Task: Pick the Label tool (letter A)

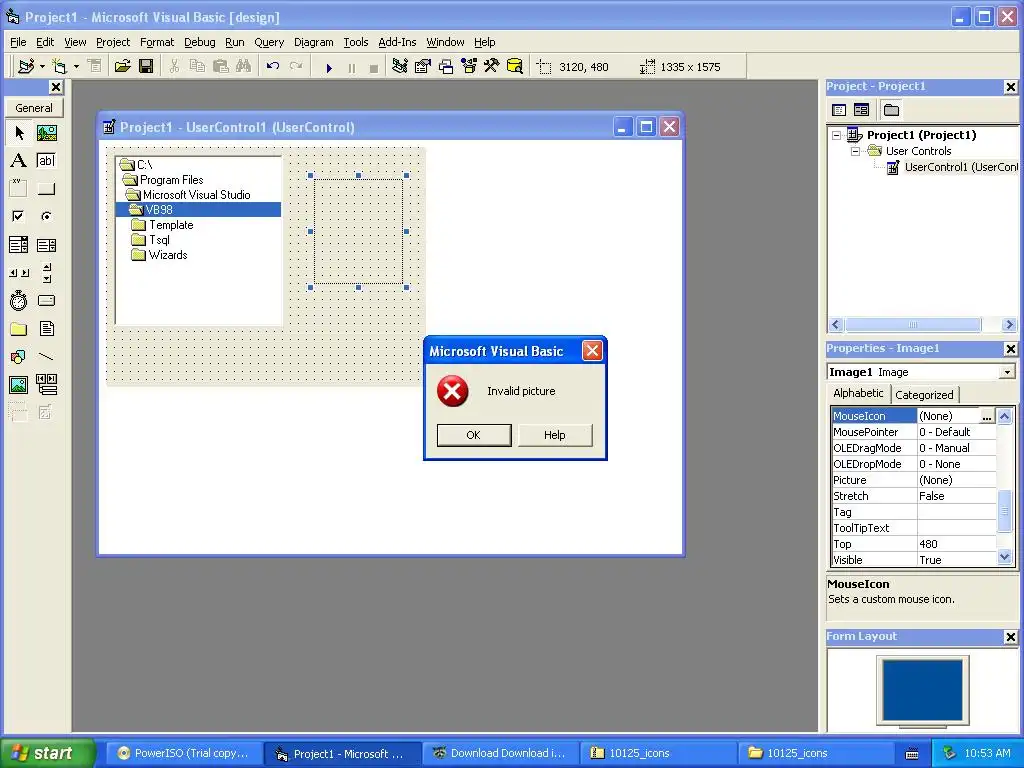Action: tap(19, 161)
